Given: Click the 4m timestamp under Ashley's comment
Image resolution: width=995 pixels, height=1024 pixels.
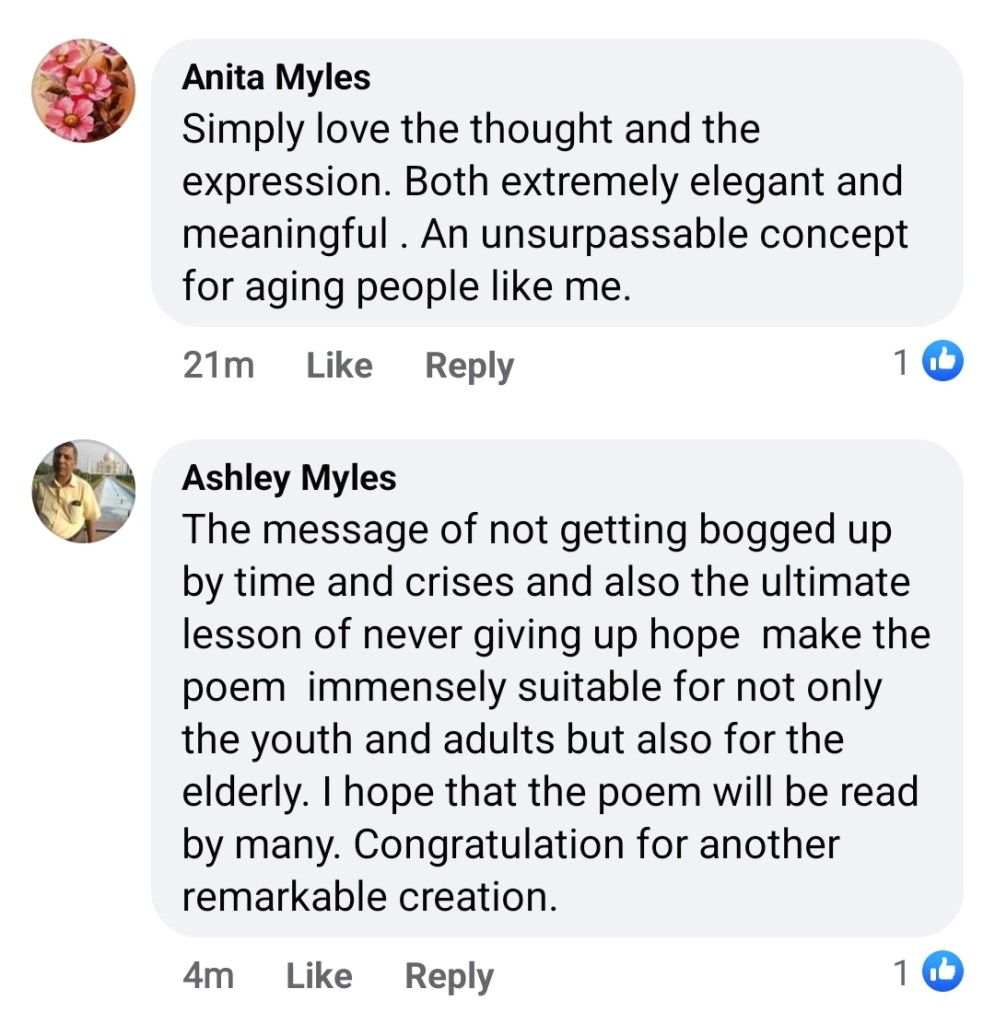Looking at the screenshot, I should (x=208, y=976).
